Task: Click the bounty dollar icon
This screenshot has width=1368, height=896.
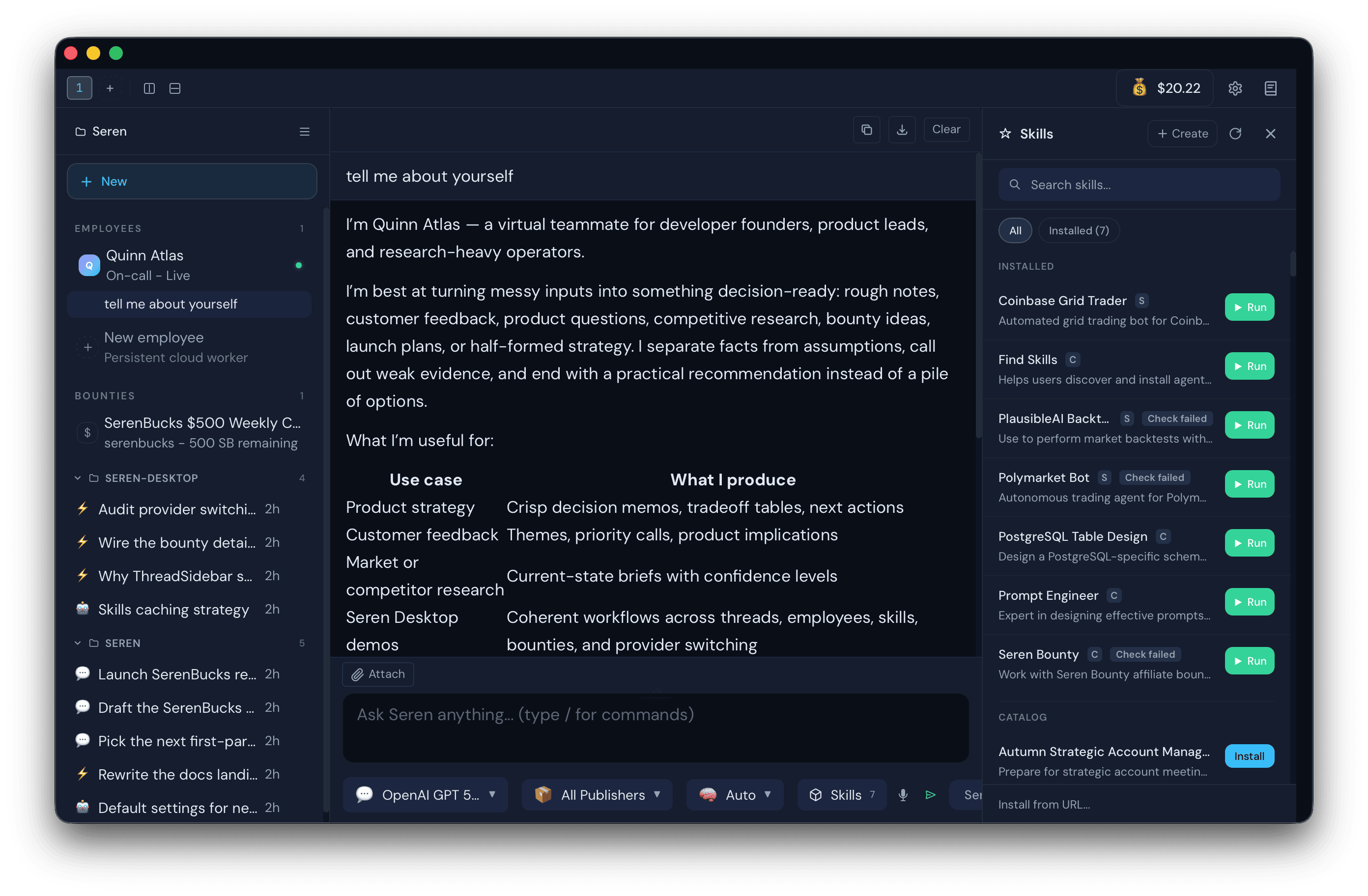Action: [x=87, y=432]
